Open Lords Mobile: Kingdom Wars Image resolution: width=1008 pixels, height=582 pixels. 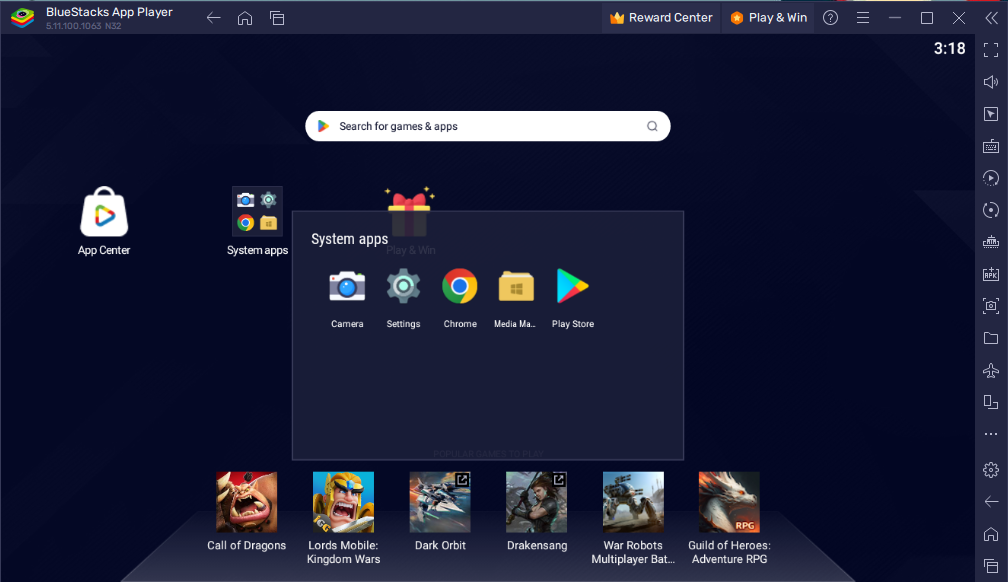tap(343, 502)
